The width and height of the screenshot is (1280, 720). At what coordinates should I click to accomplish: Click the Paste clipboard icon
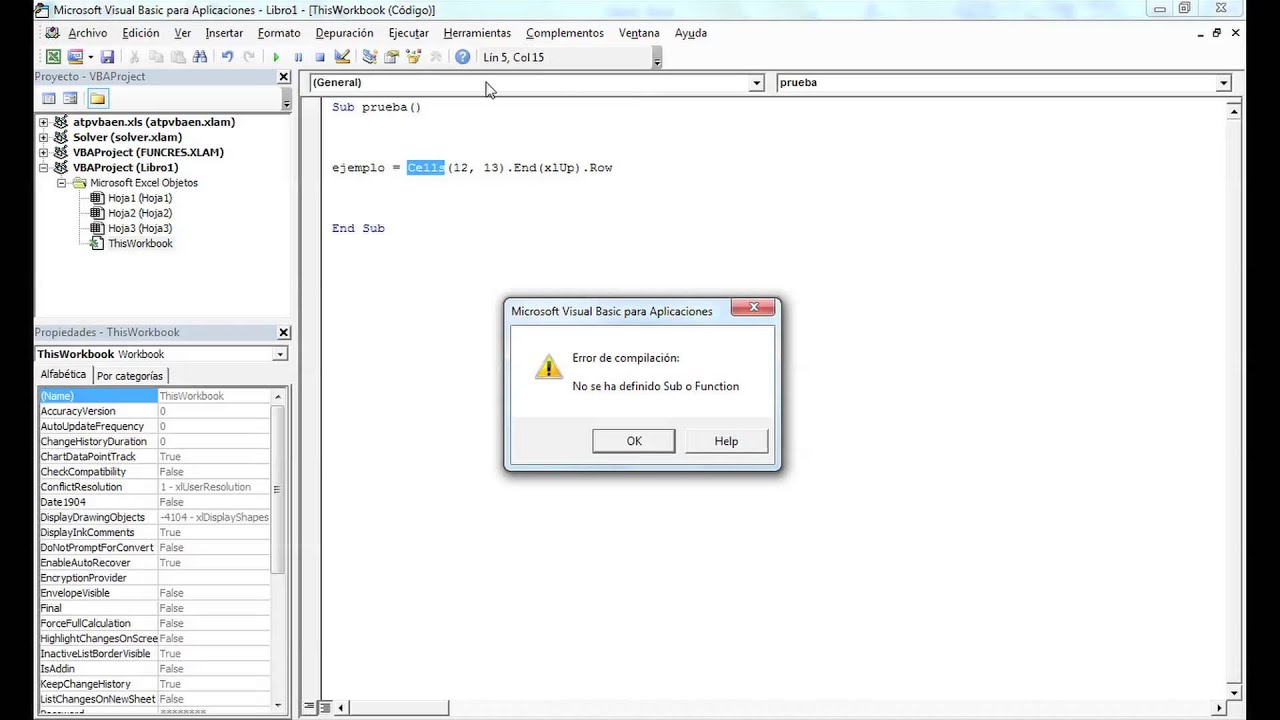coord(178,57)
